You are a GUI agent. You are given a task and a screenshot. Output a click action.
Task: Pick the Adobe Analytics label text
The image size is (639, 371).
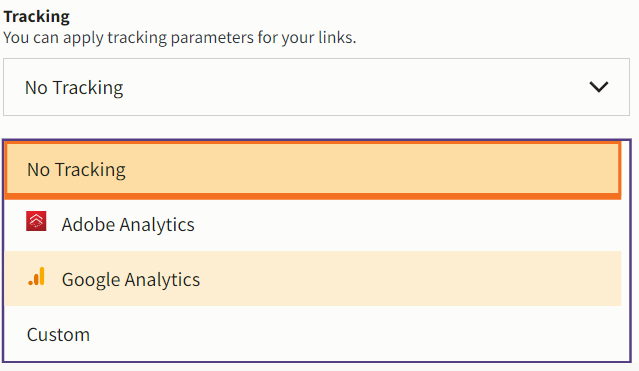click(x=128, y=225)
